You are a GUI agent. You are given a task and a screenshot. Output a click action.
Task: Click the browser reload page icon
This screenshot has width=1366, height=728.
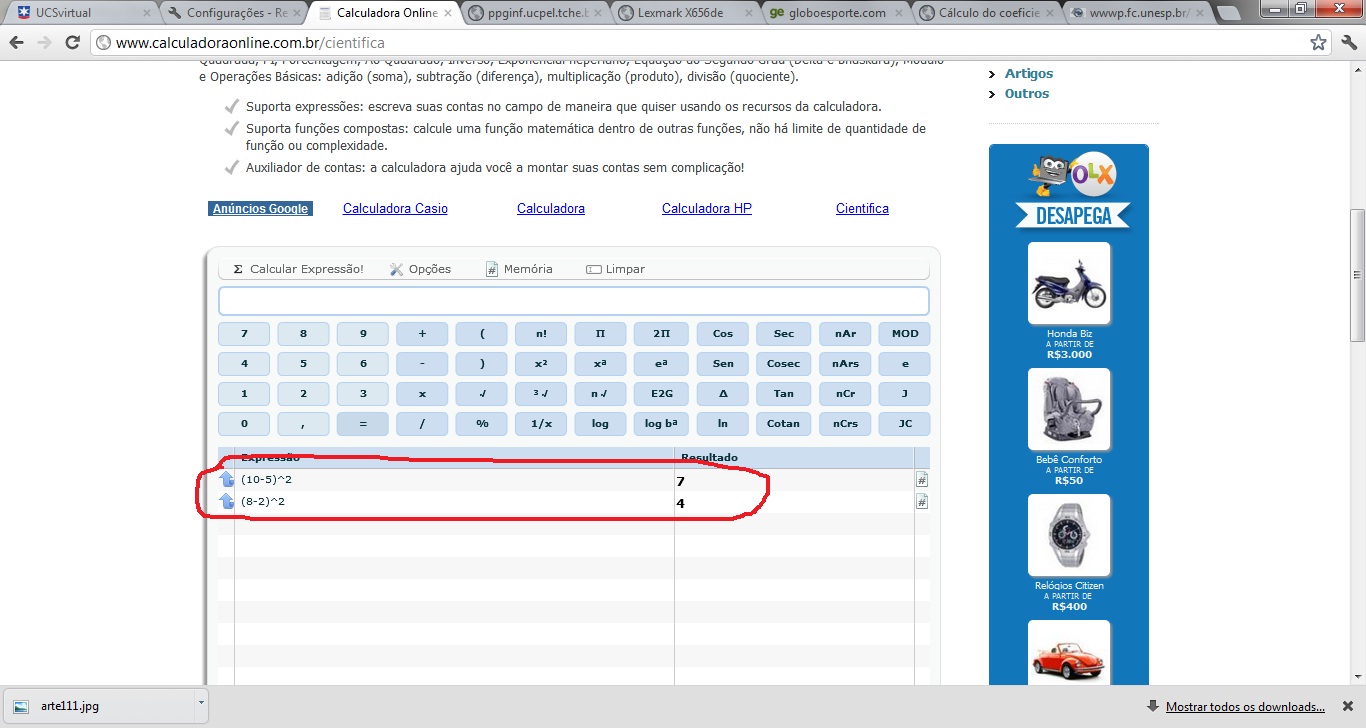72,43
